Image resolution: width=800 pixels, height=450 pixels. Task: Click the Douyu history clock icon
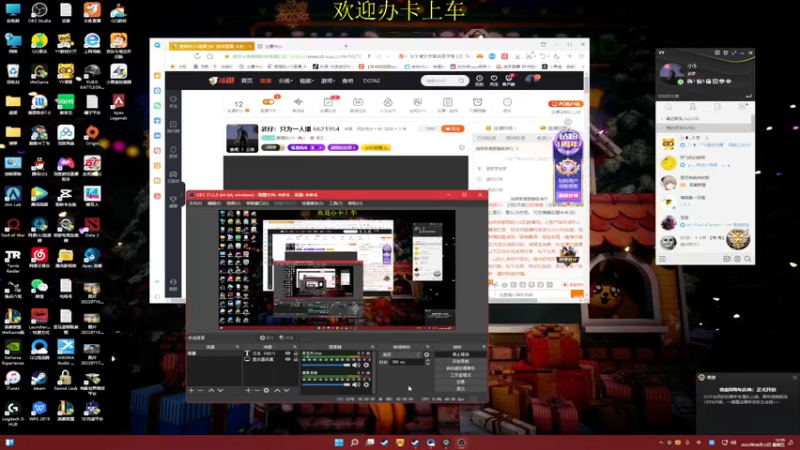(x=479, y=80)
